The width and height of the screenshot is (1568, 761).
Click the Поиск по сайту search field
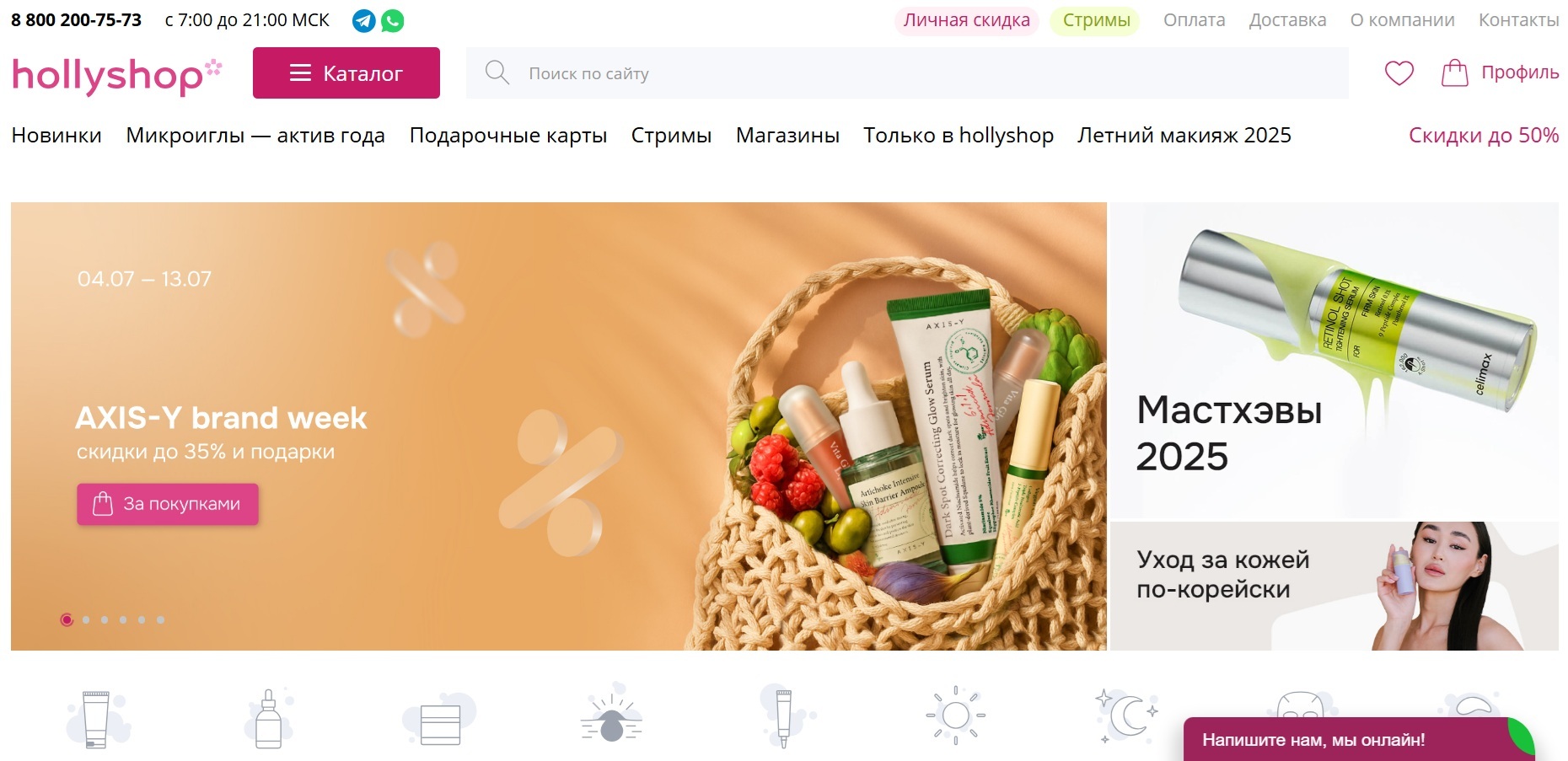[907, 73]
